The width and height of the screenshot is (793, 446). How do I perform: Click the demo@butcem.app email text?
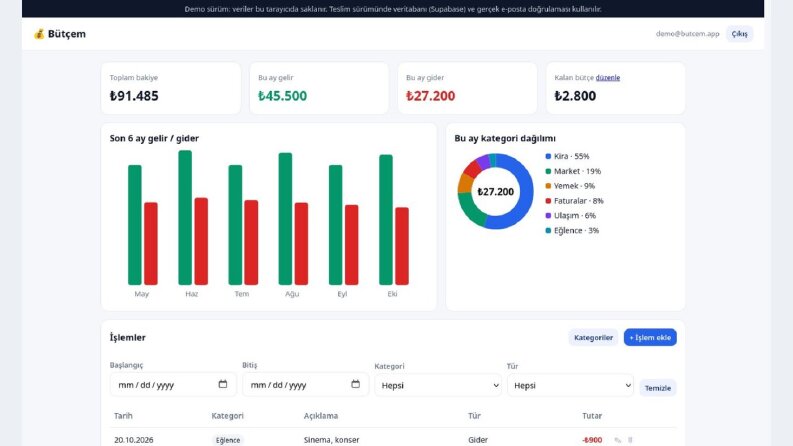687,34
